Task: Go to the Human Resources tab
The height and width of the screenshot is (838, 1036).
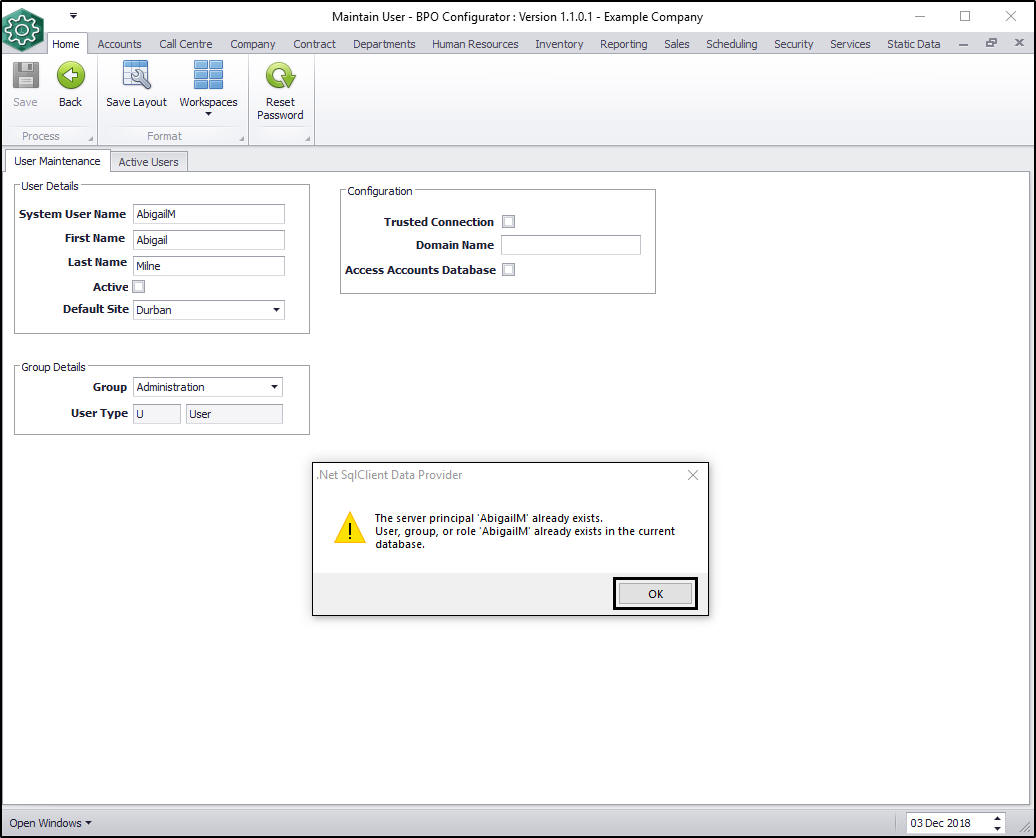Action: click(475, 44)
